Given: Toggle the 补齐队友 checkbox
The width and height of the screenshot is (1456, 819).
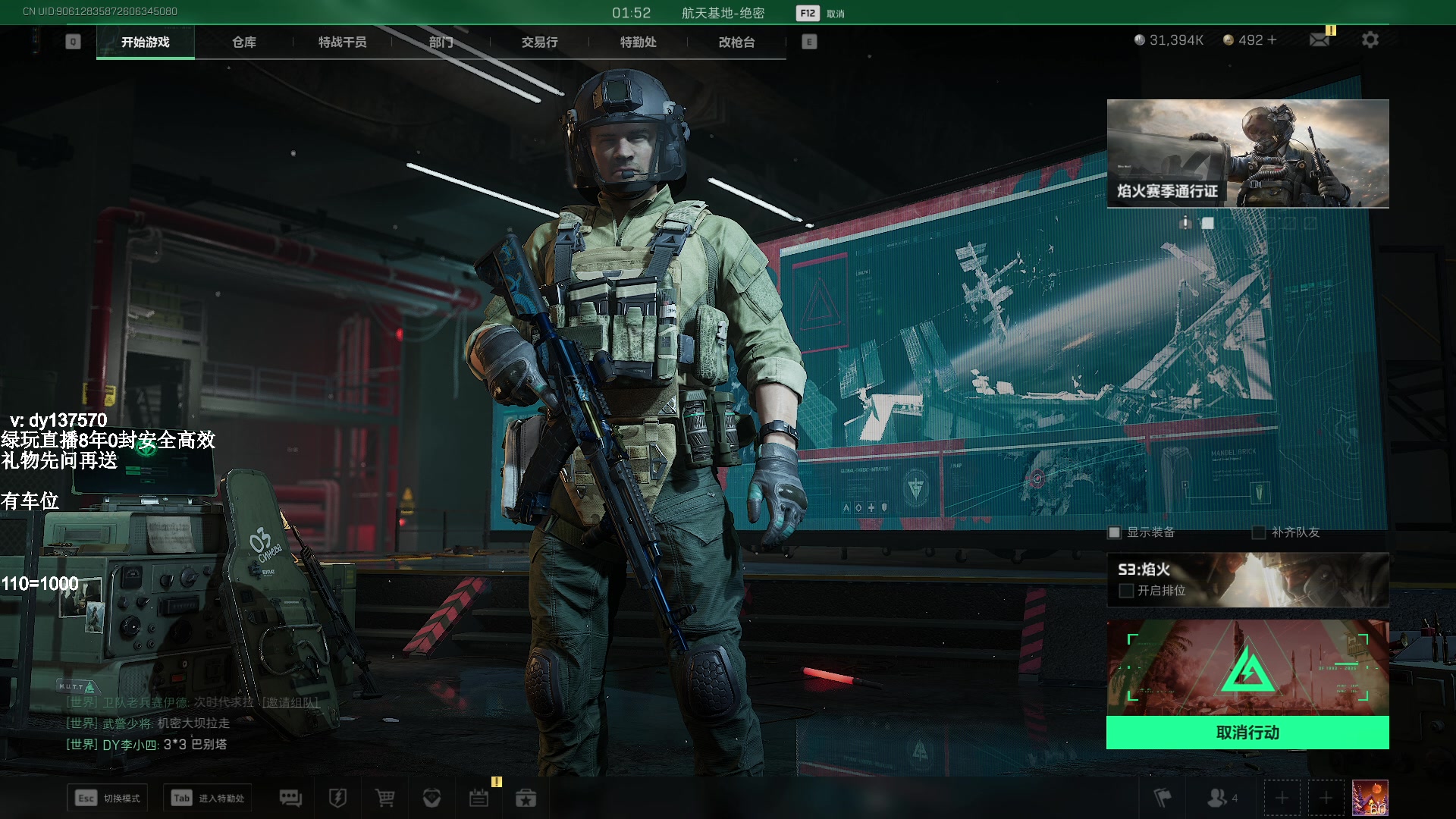Looking at the screenshot, I should point(1259,532).
